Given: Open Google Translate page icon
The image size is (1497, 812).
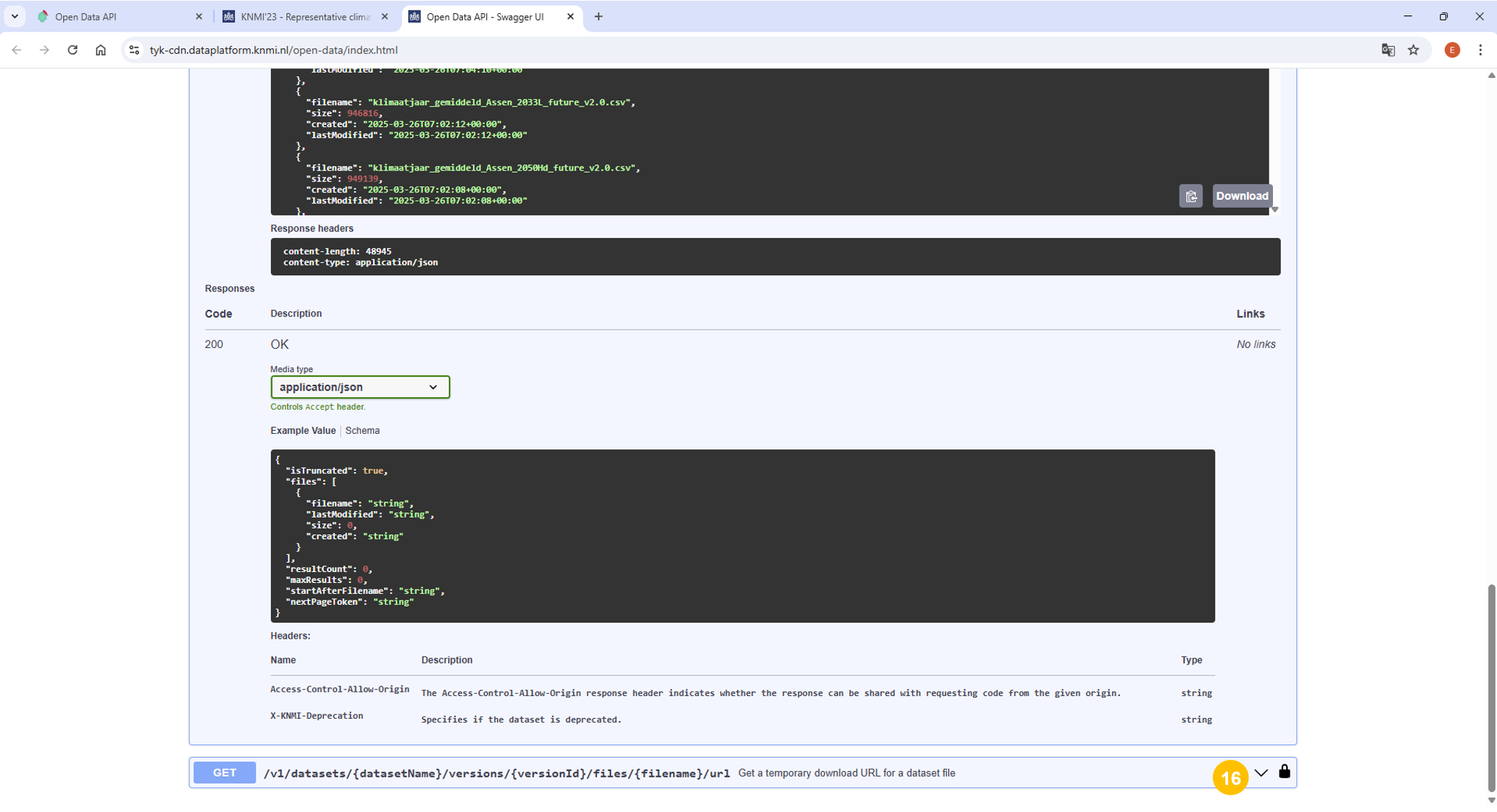Looking at the screenshot, I should [1388, 50].
